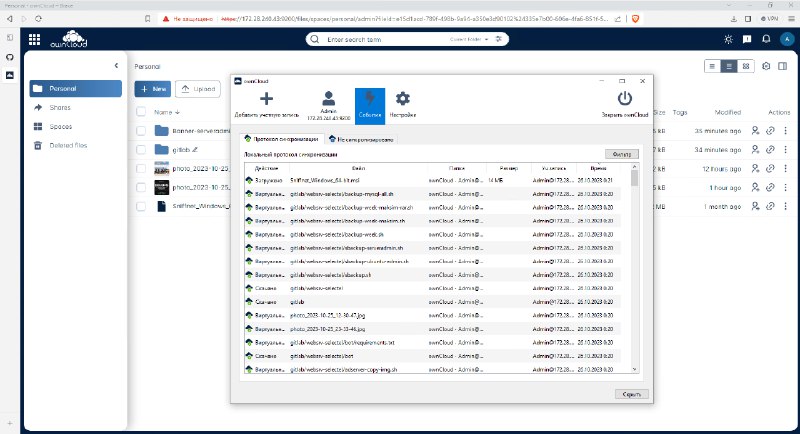Check the gitlab folder checkbox
This screenshot has width=800, height=434.
coord(141,150)
